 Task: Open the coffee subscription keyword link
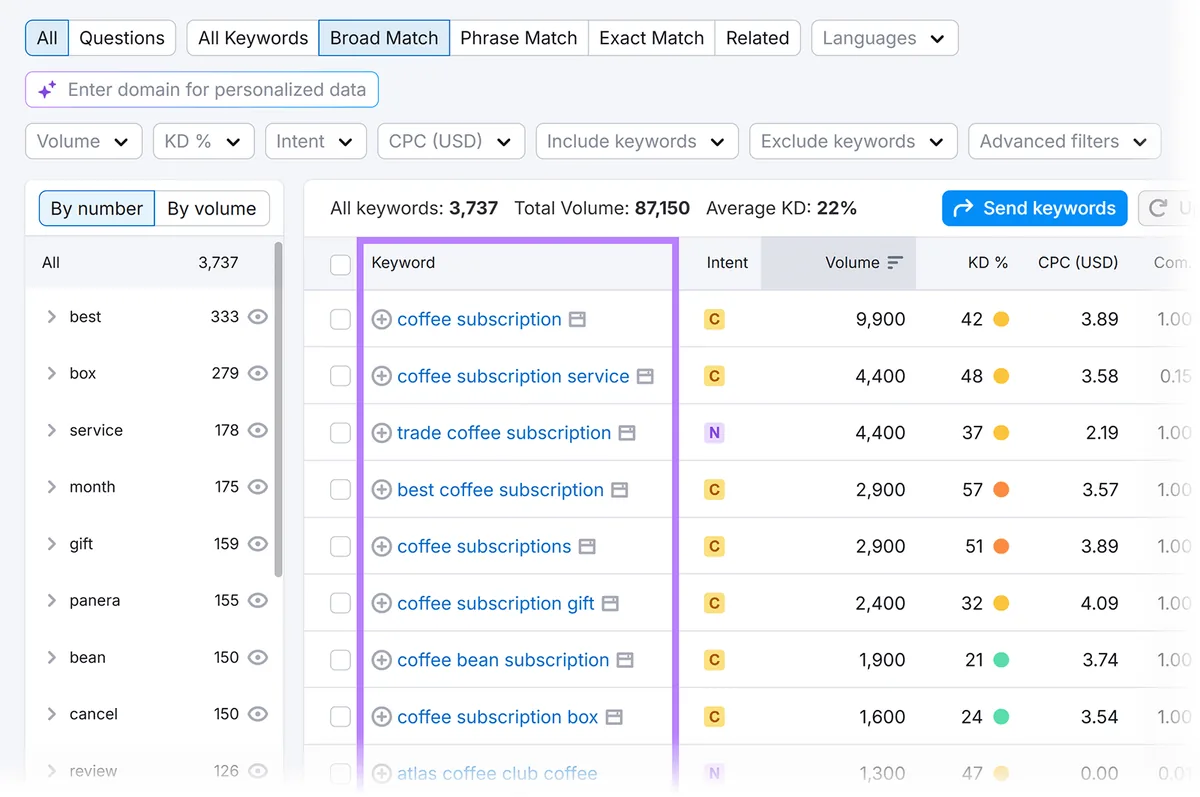(479, 320)
